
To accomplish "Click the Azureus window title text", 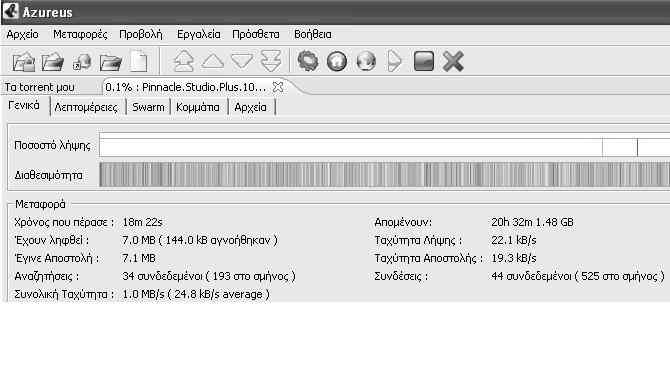I will [47, 12].
